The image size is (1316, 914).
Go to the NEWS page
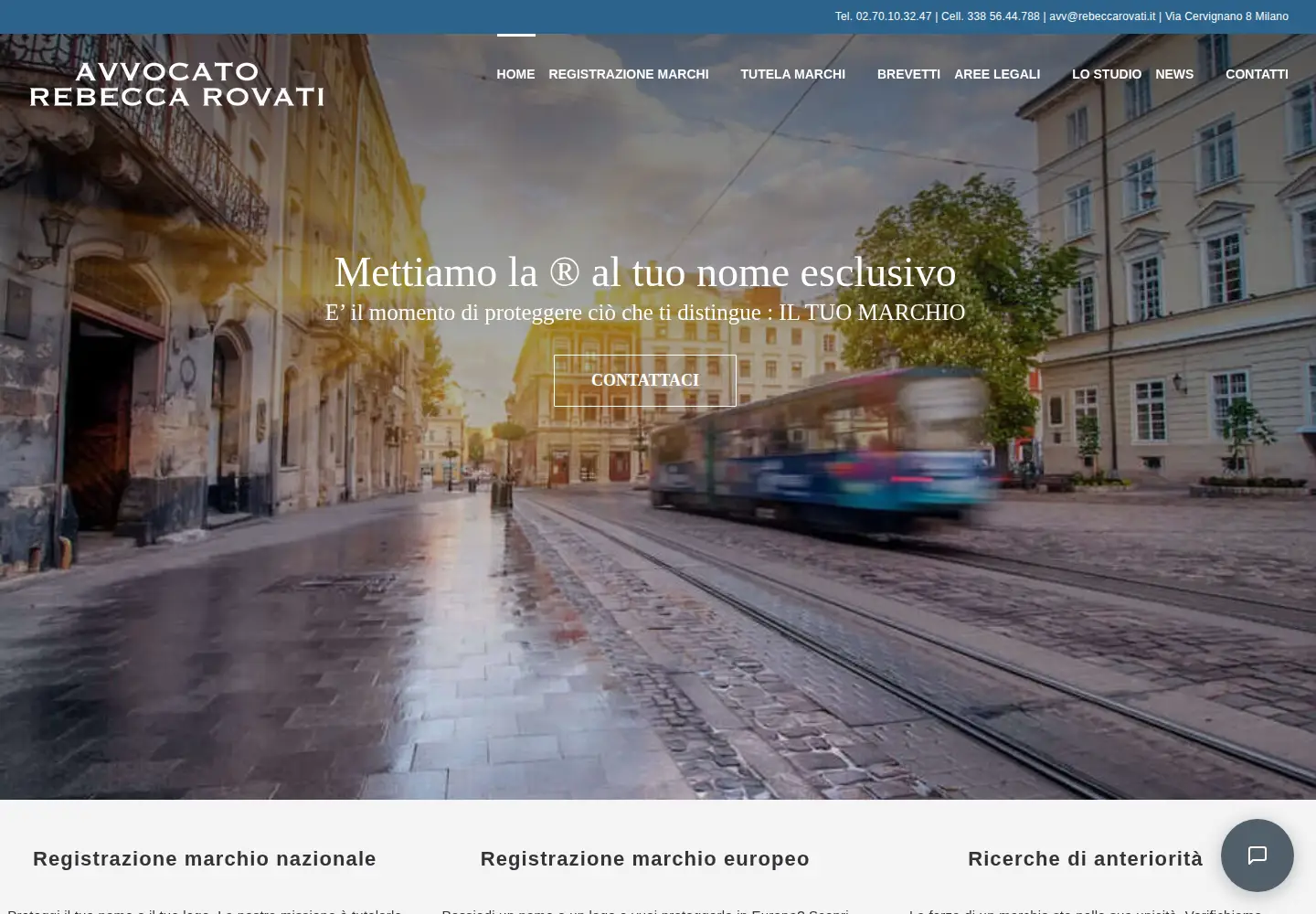click(x=1174, y=74)
